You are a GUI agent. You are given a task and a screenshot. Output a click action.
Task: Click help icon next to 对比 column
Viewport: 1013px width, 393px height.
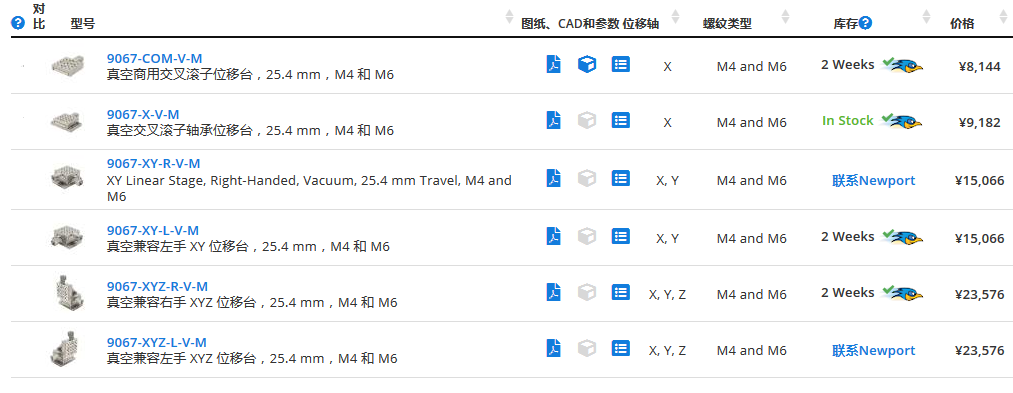pos(18,23)
